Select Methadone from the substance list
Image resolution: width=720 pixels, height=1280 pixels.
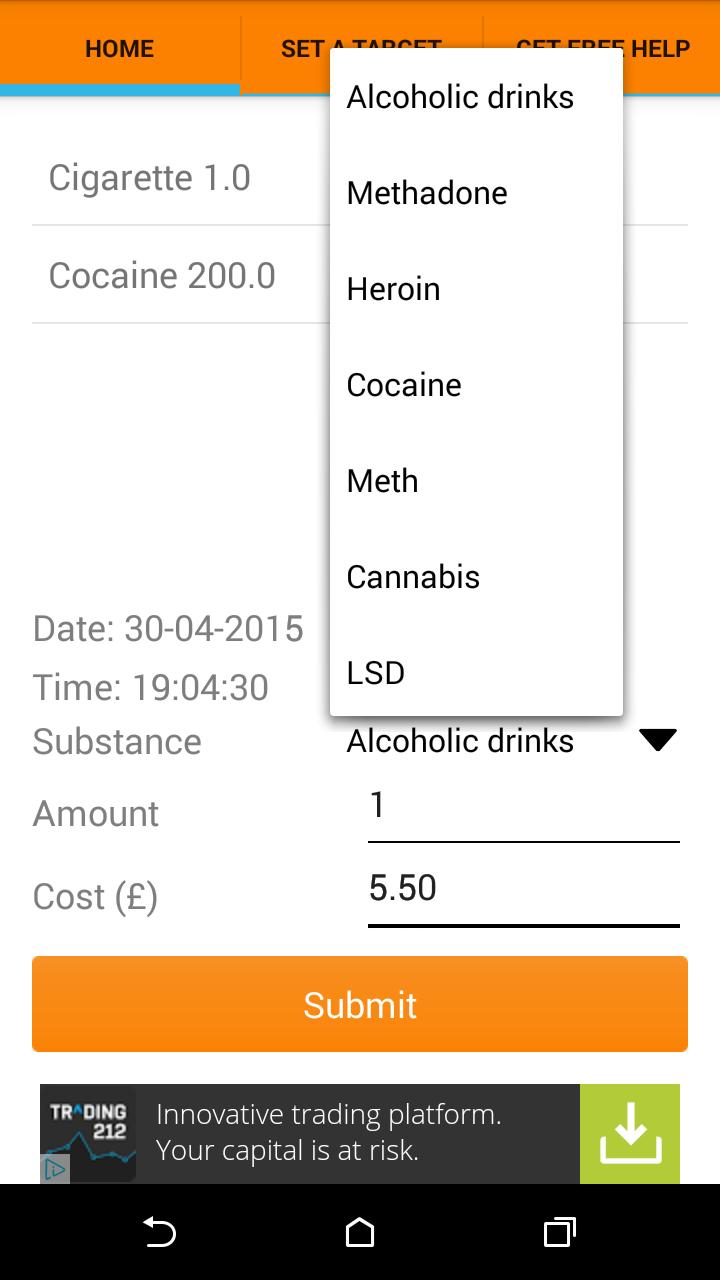pyautogui.click(x=476, y=193)
